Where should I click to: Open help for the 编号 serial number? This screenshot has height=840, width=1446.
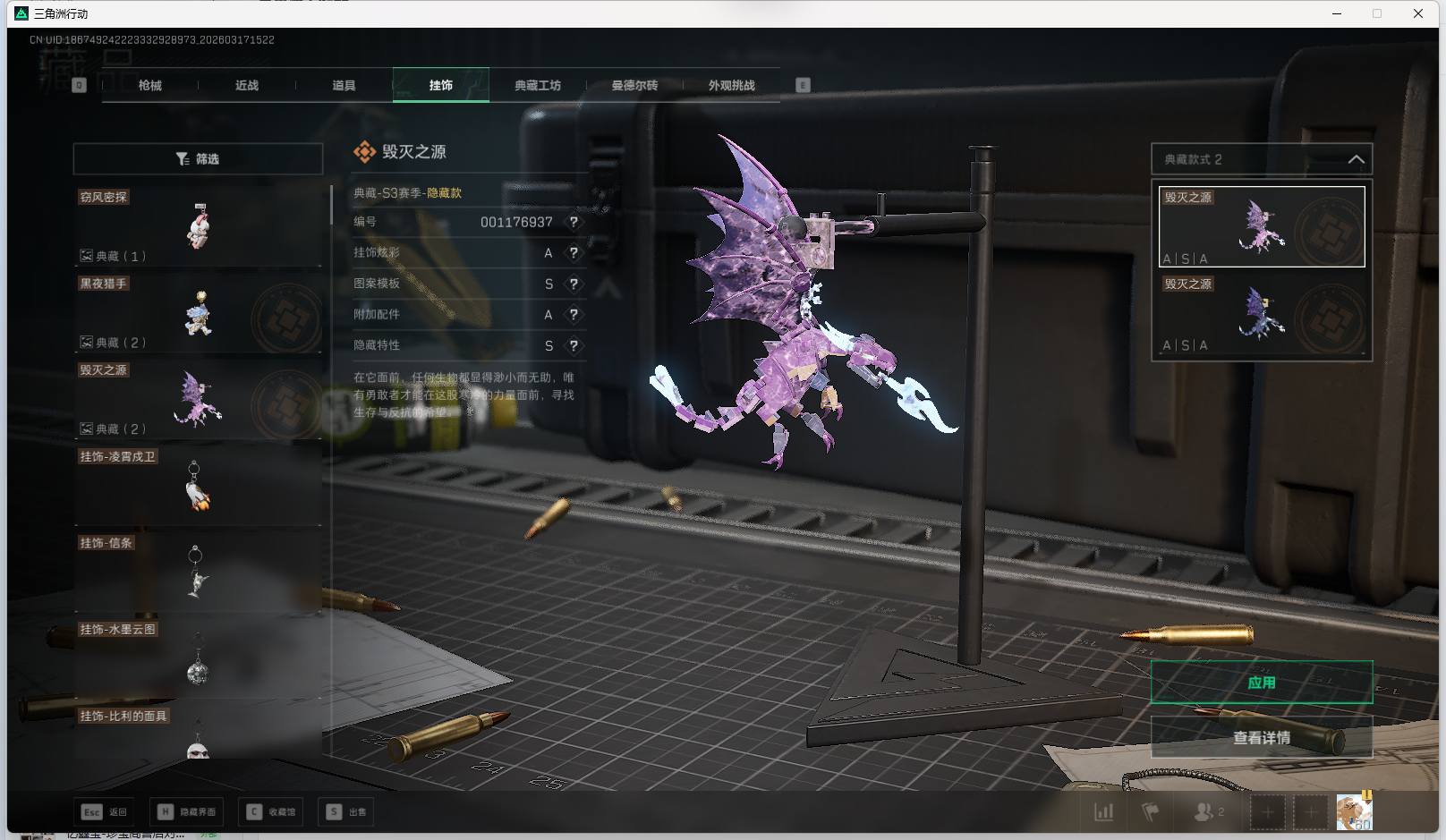[x=574, y=222]
